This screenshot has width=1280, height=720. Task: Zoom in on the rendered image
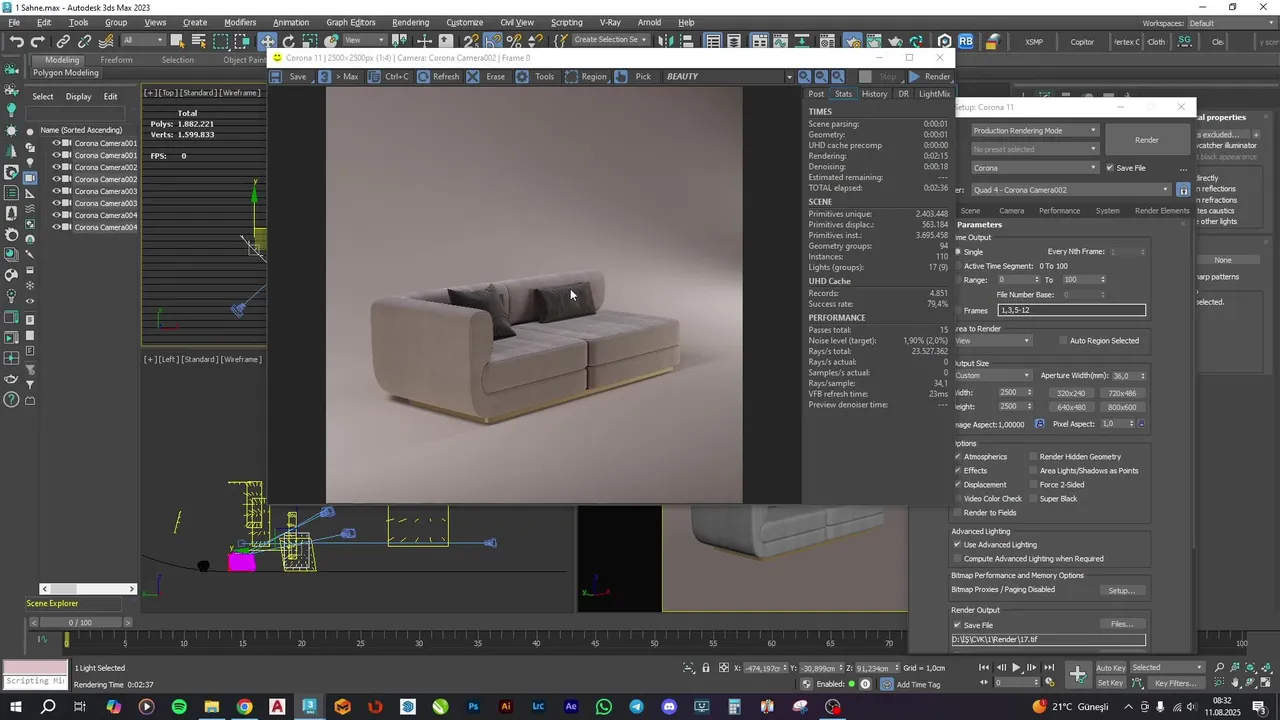tap(805, 77)
